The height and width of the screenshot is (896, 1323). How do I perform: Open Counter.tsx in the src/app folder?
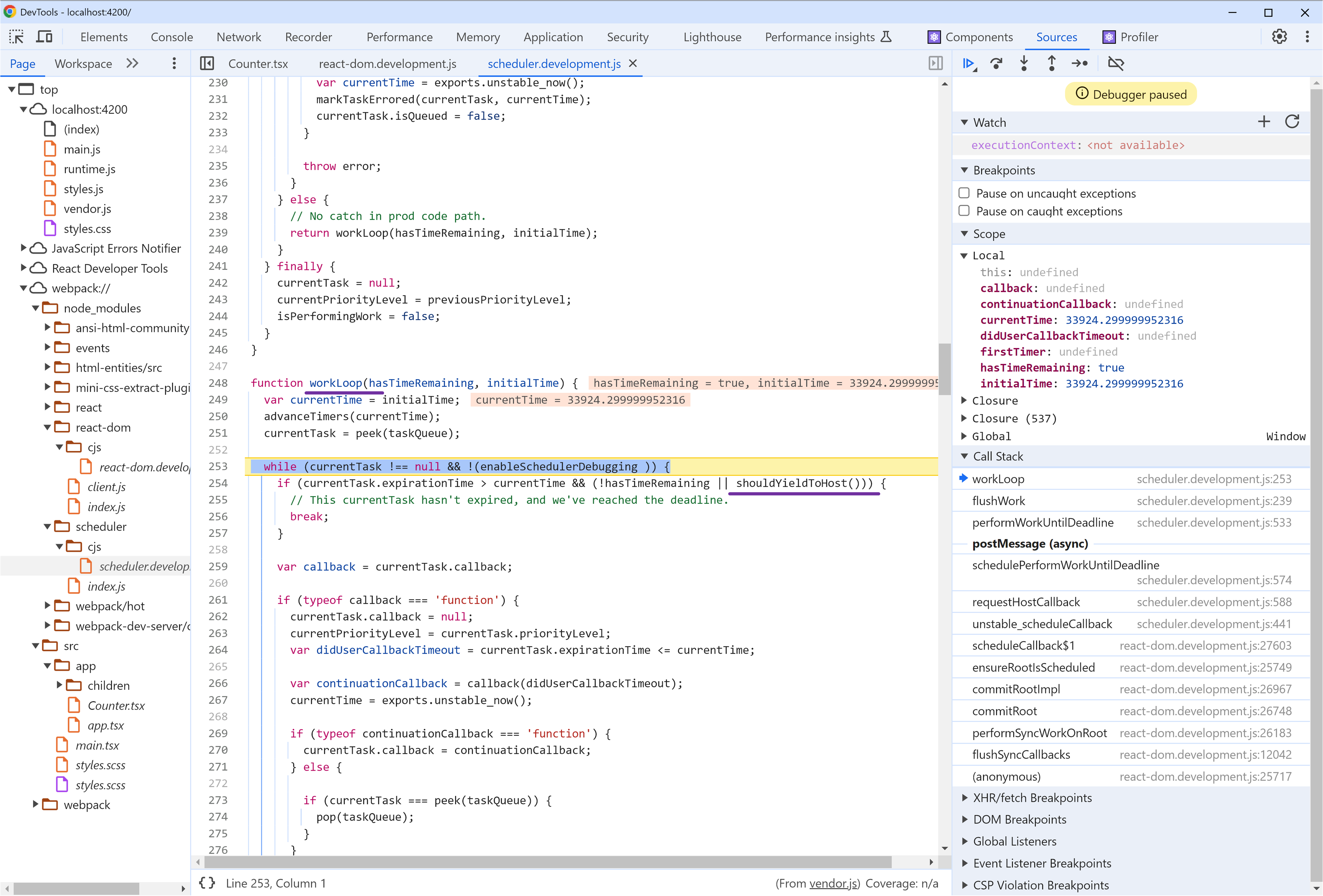click(x=116, y=706)
